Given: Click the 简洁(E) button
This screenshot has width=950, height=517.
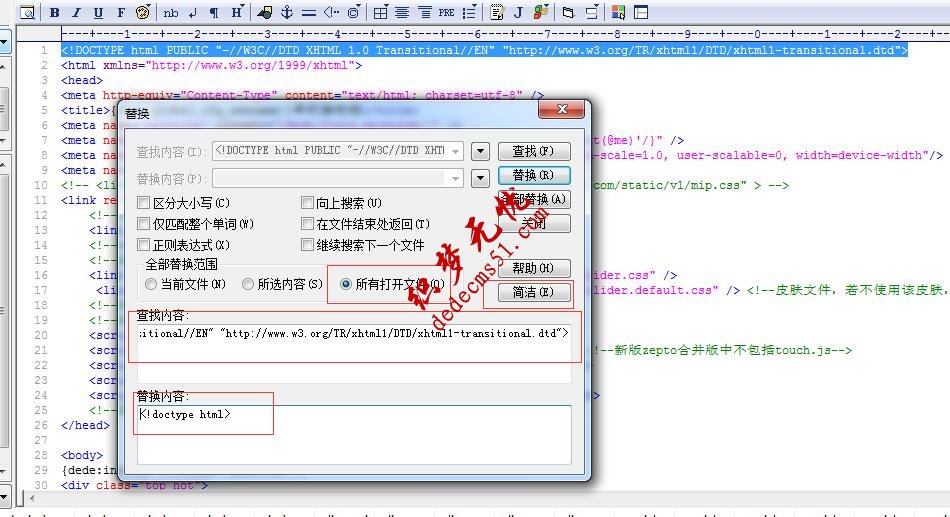Looking at the screenshot, I should coord(534,292).
